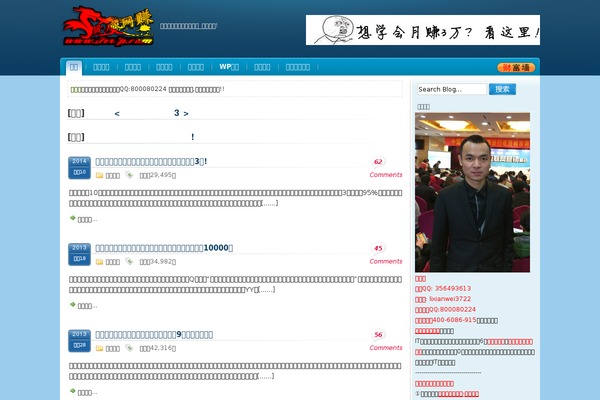The width and height of the screenshot is (600, 400).
Task: Open the 45 comments bubble
Action: click(x=378, y=248)
